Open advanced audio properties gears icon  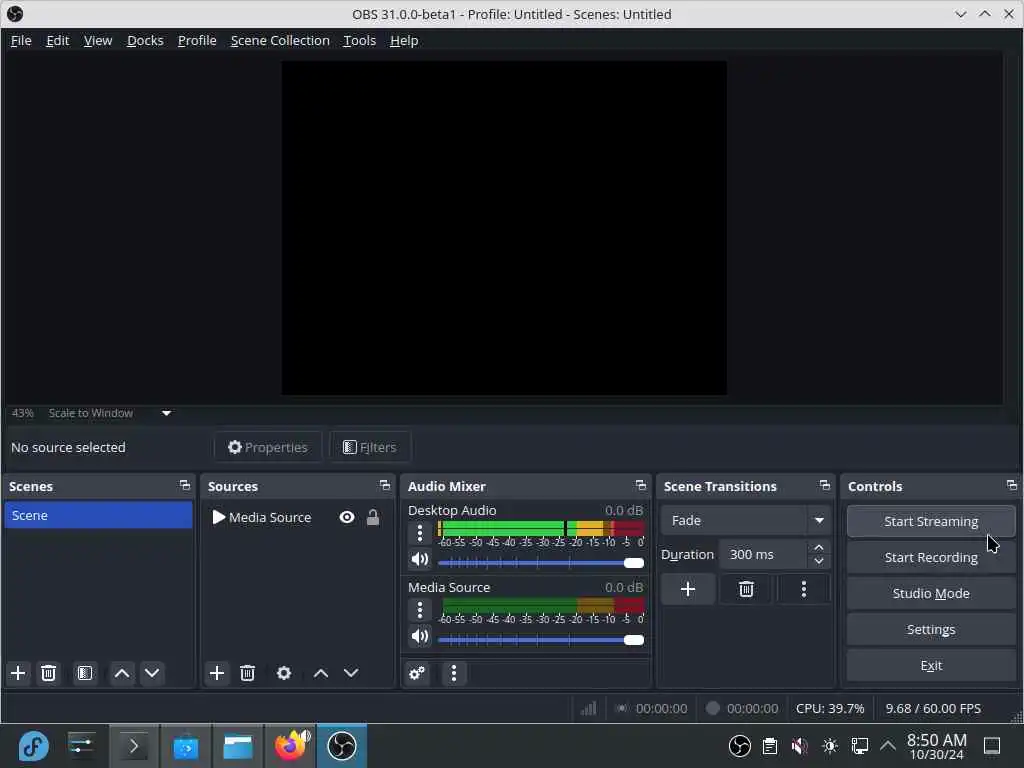(417, 673)
